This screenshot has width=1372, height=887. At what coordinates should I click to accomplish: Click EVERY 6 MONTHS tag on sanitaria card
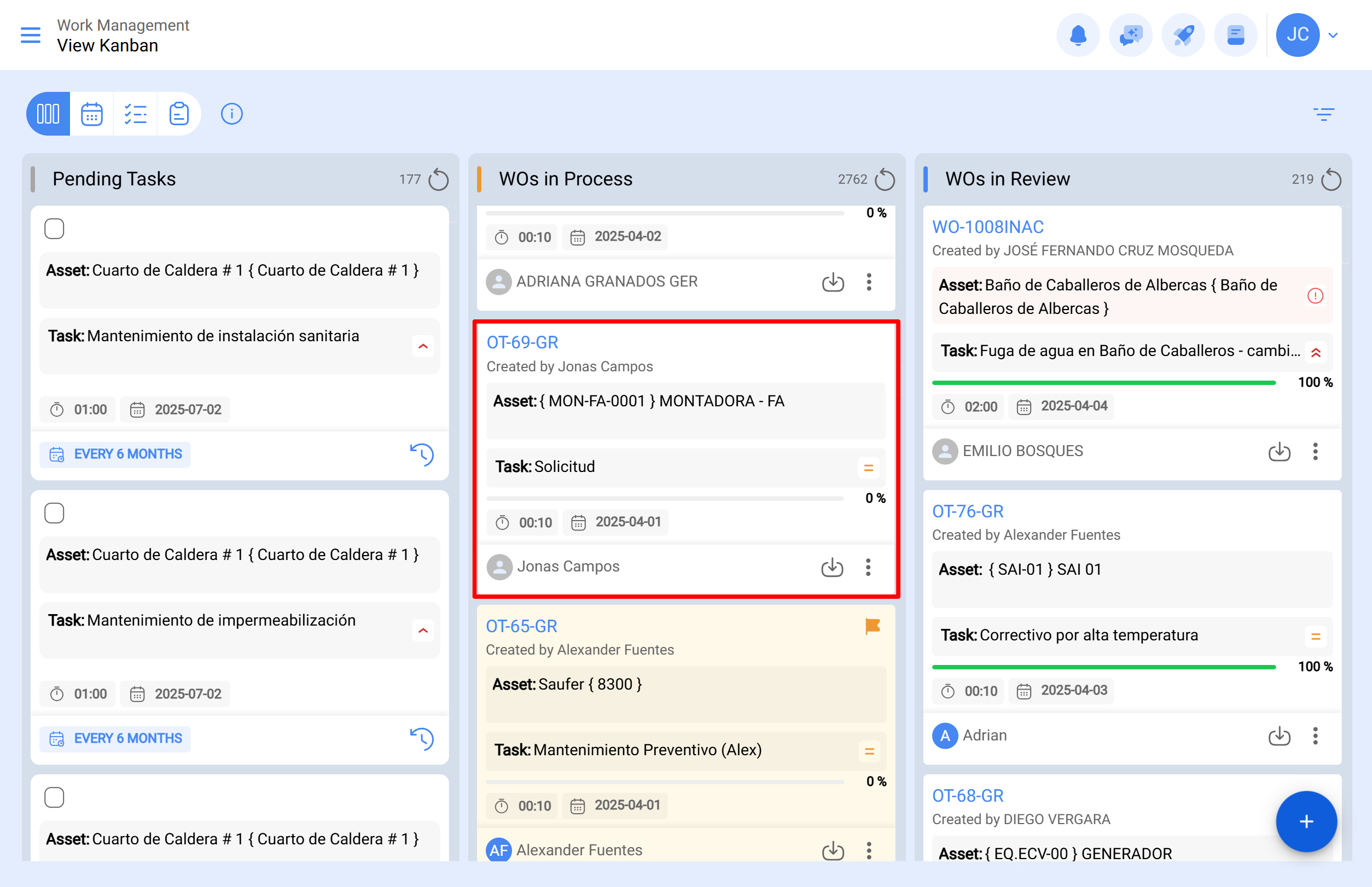click(115, 454)
